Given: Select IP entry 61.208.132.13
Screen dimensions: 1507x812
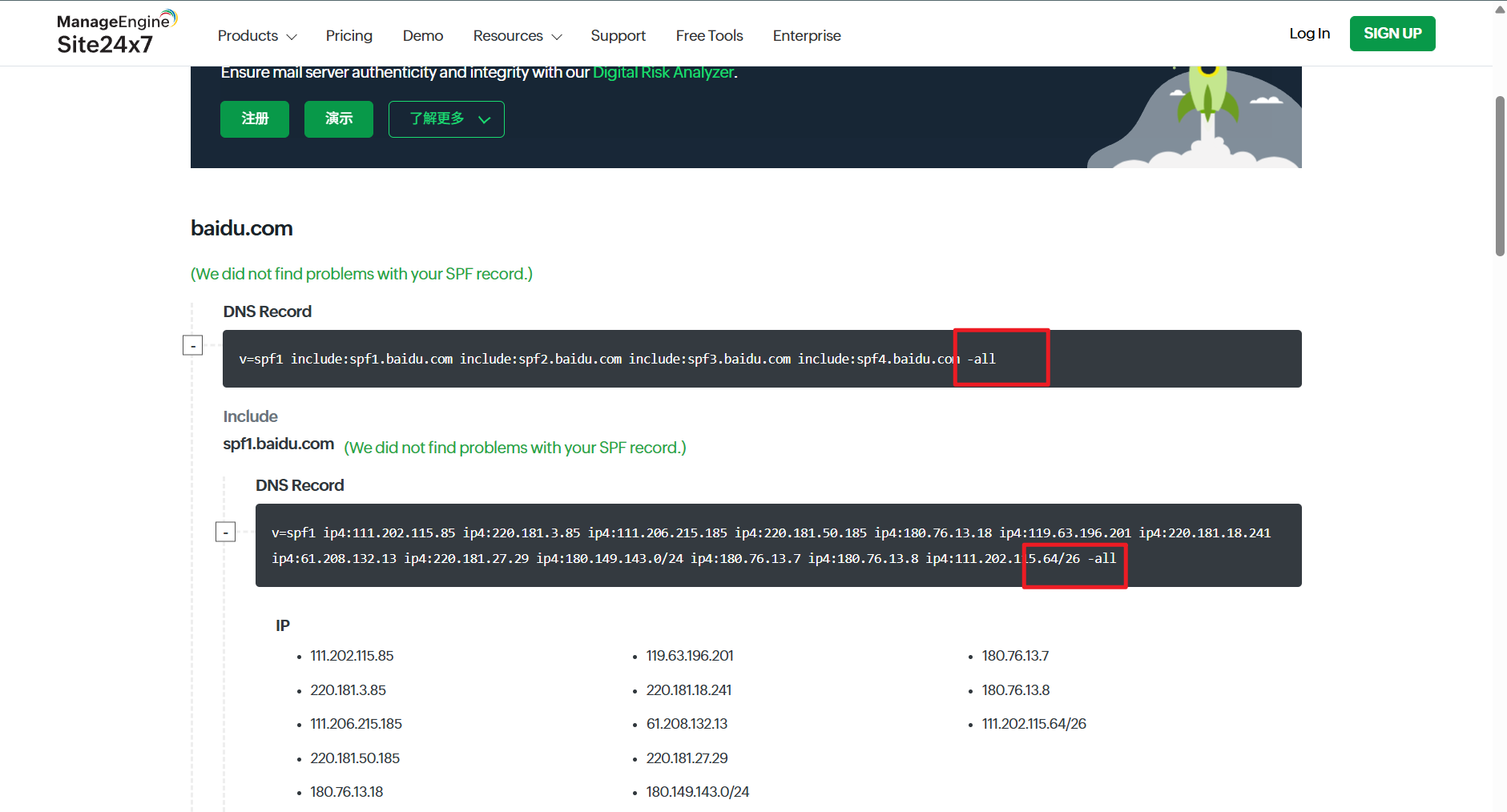Looking at the screenshot, I should (687, 724).
